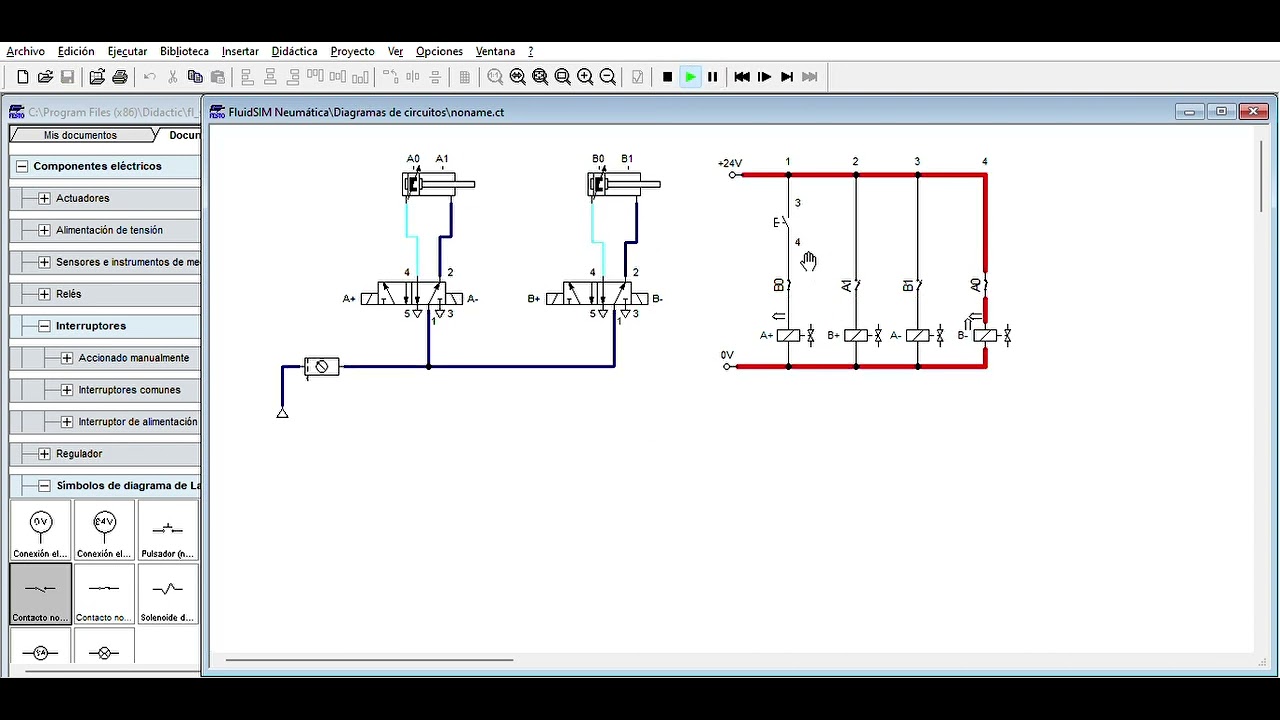The width and height of the screenshot is (1280, 720).
Task: Select cylinder A with sensors A0 A1
Action: click(438, 184)
